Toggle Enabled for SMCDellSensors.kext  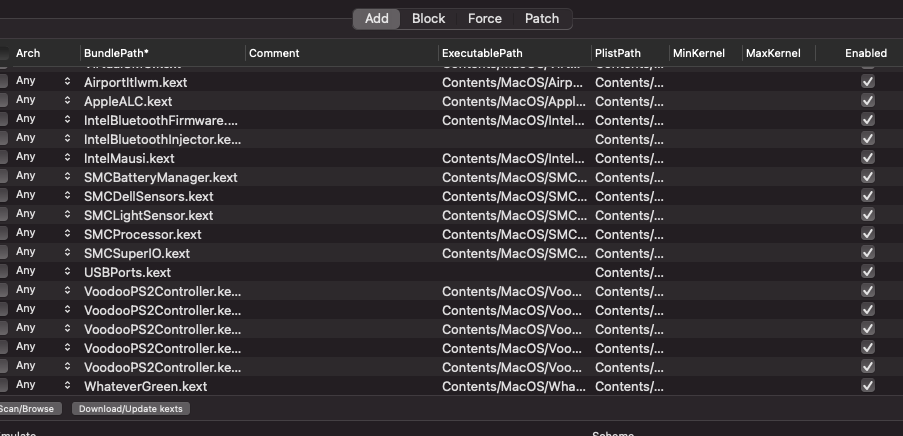867,196
